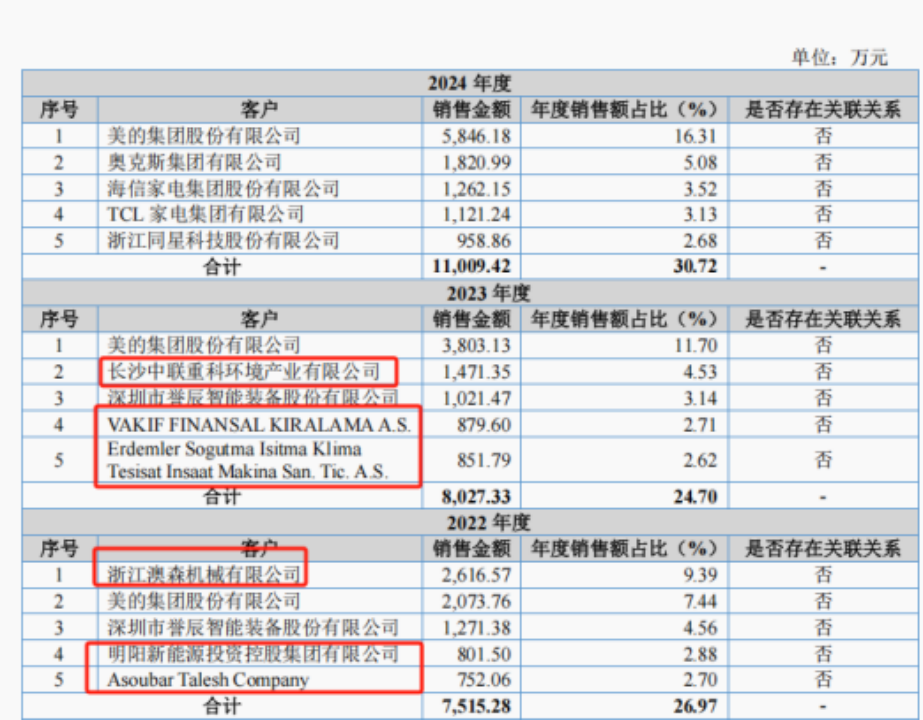
Task: Click the 2022 total 7,515.28
Action: tap(476, 706)
